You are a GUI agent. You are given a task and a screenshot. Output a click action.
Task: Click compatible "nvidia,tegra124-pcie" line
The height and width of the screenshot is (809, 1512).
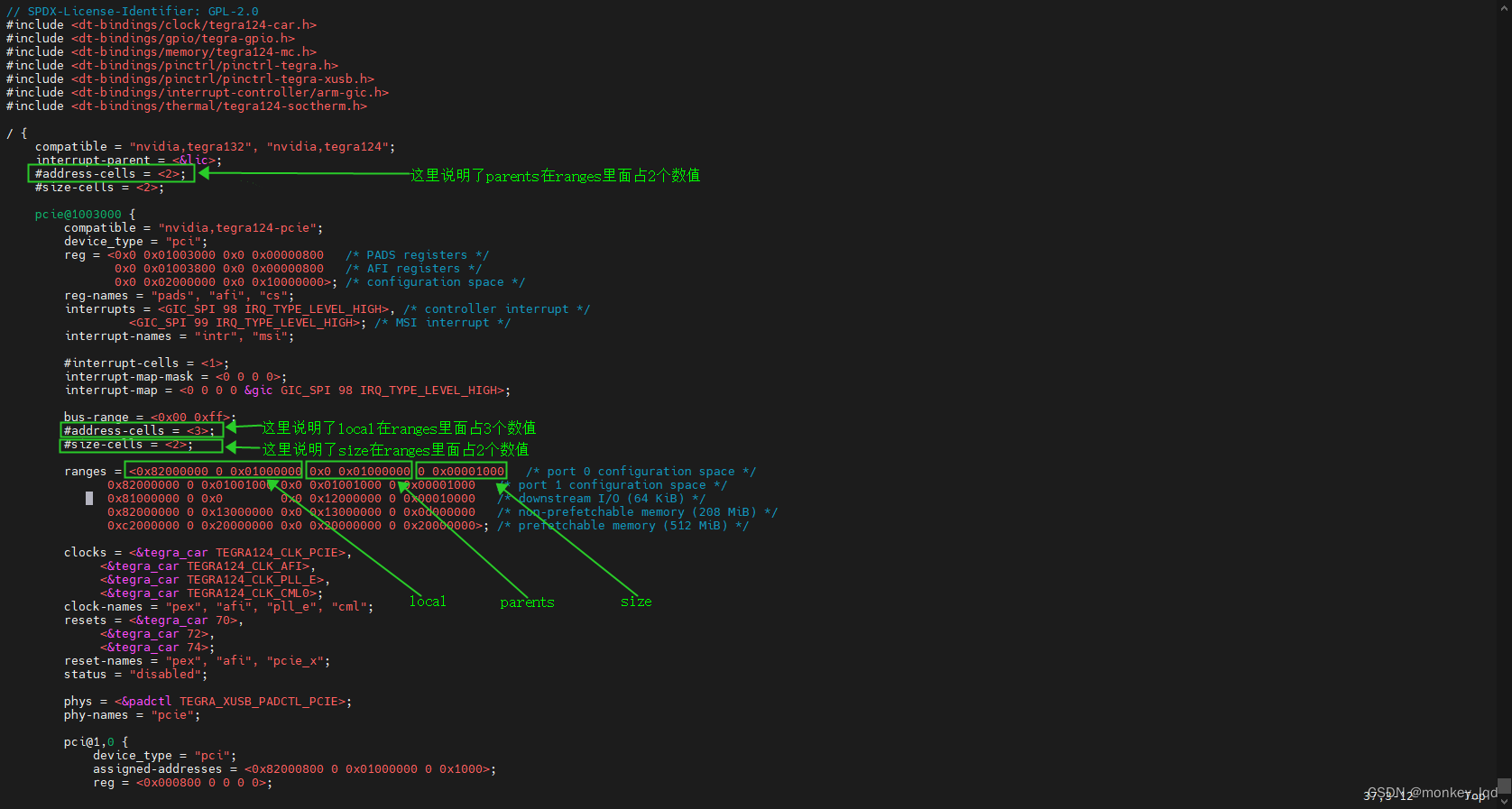pos(193,228)
